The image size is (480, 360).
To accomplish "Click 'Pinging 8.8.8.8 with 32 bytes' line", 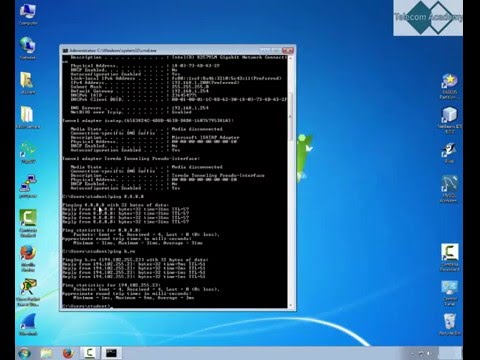I will pyautogui.click(x=116, y=205).
